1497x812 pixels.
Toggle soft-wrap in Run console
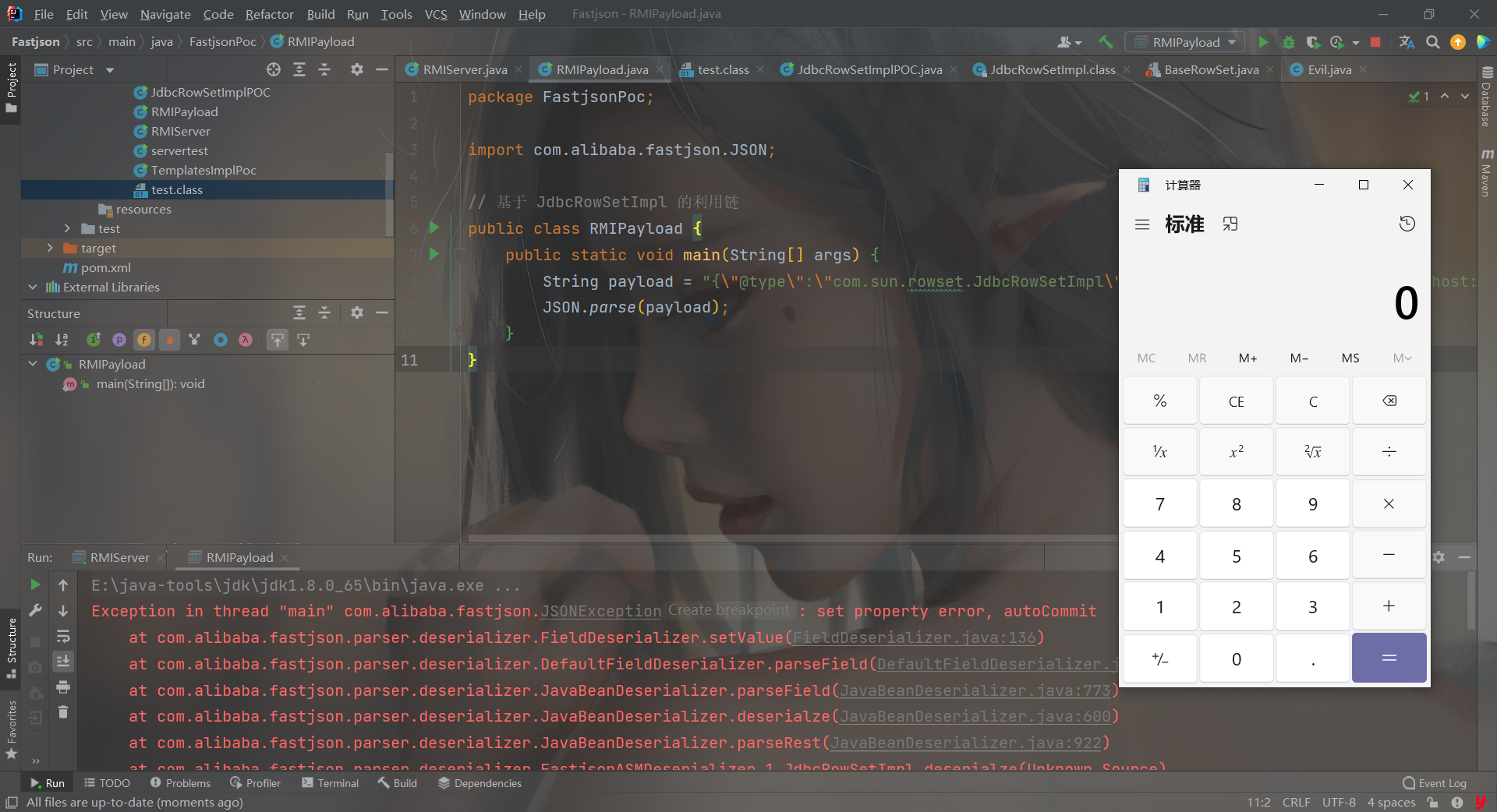coord(63,637)
